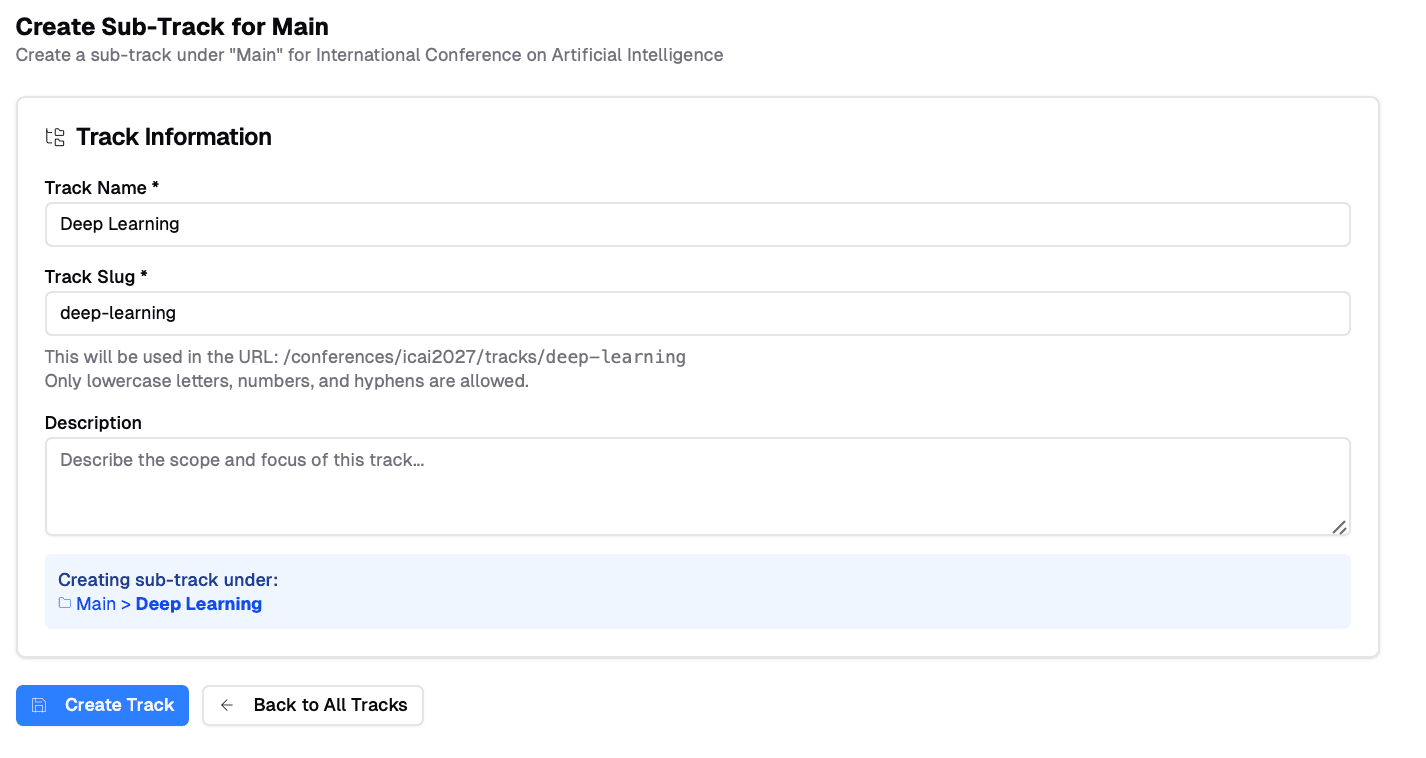This screenshot has height=758, width=1426.
Task: Click the save icon in Create Track button
Action: pos(39,705)
